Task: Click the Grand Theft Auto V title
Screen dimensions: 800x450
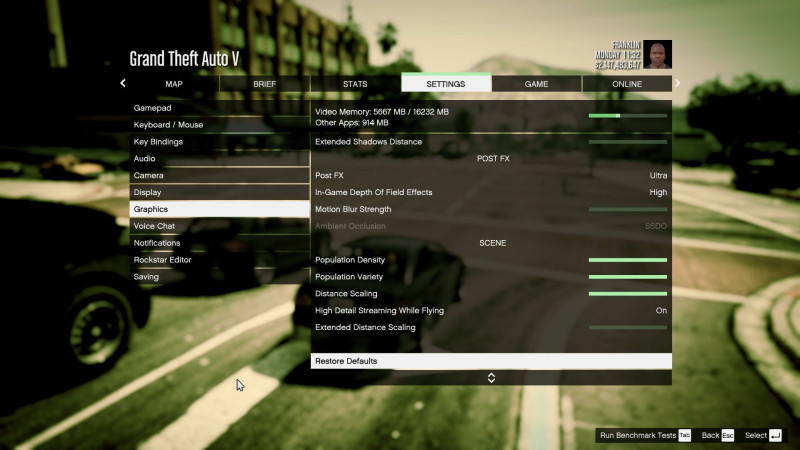Action: pyautogui.click(x=184, y=59)
